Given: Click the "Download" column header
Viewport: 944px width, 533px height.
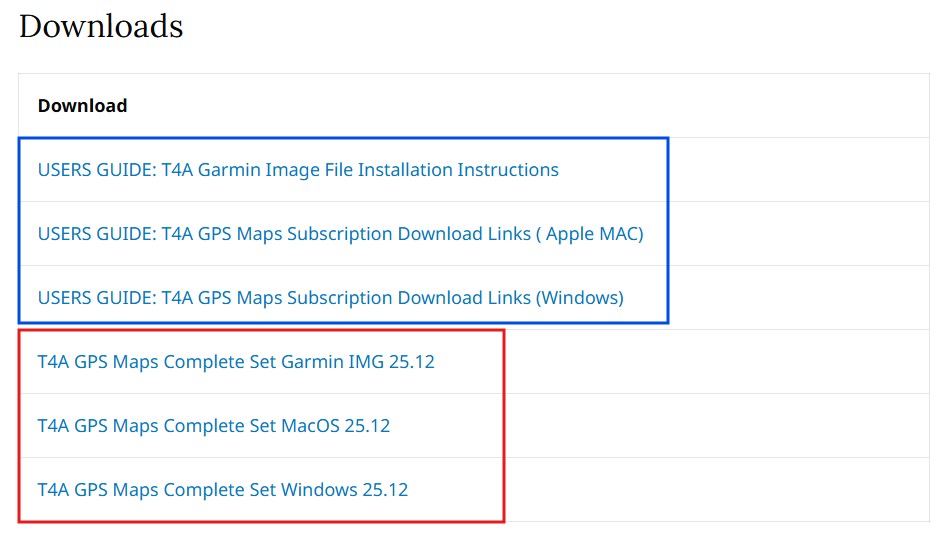Looking at the screenshot, I should [x=82, y=106].
